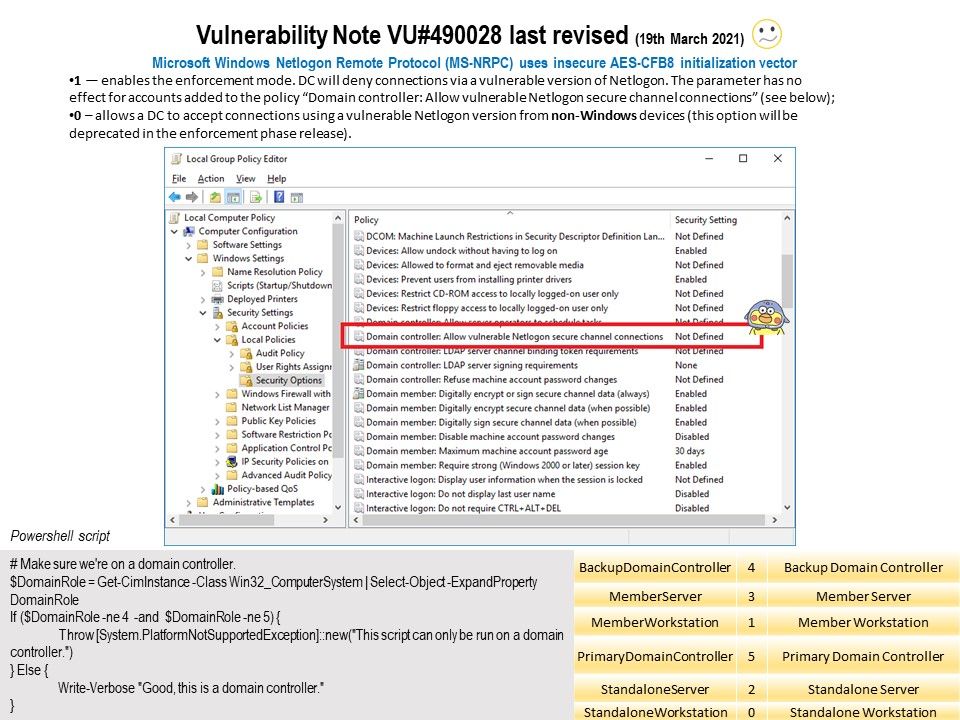Expand the Audit Policy node
Screen dimensions: 960x720
(x=231, y=353)
